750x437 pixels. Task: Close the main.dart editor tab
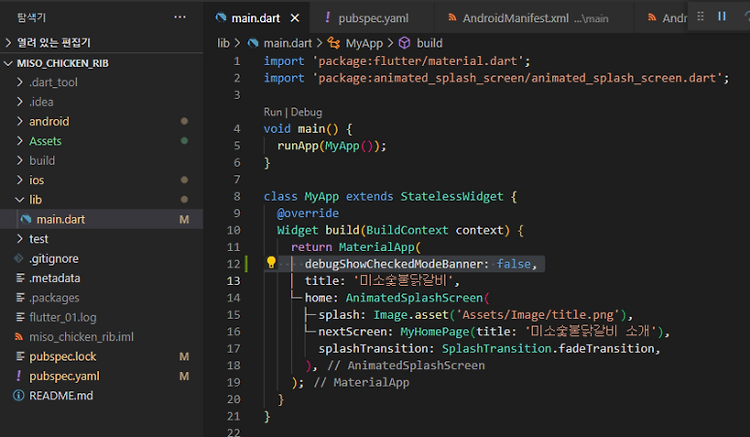295,18
